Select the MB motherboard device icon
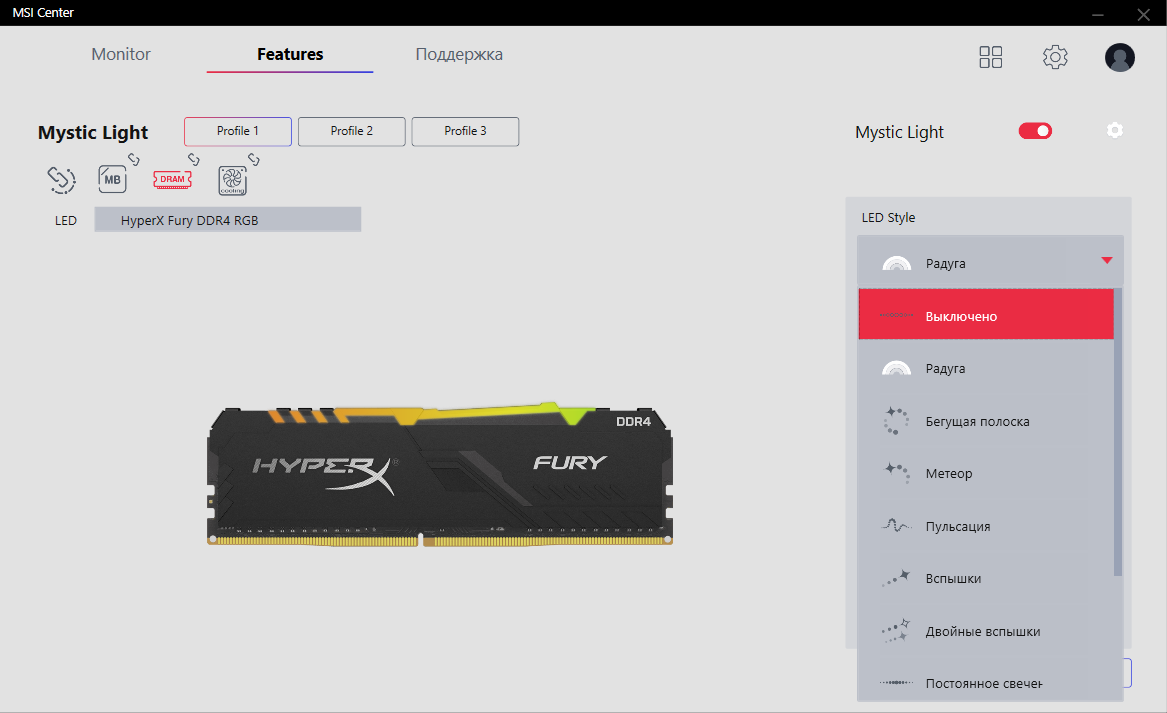 pyautogui.click(x=112, y=179)
